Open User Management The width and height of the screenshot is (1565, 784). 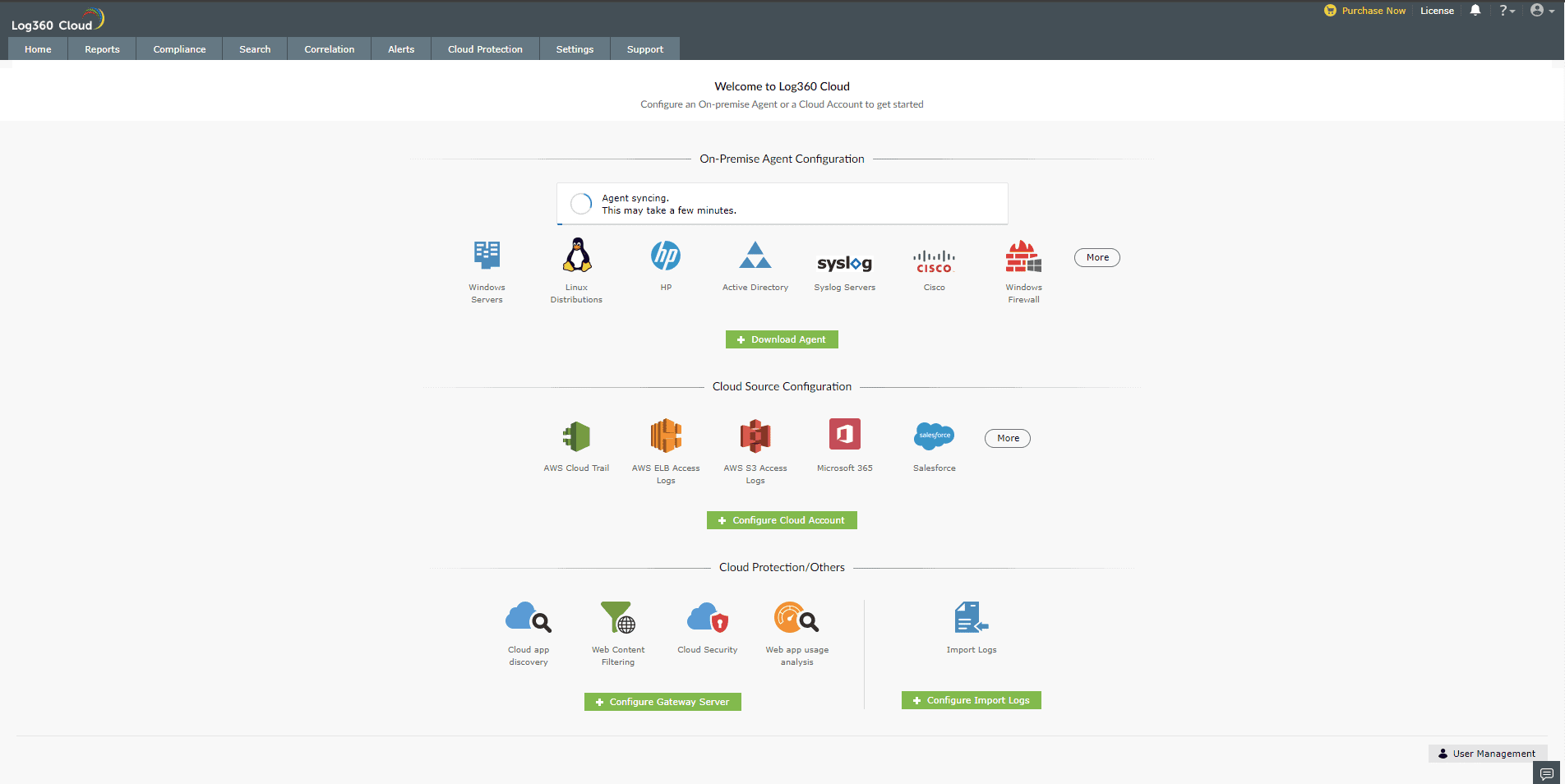tap(1488, 754)
